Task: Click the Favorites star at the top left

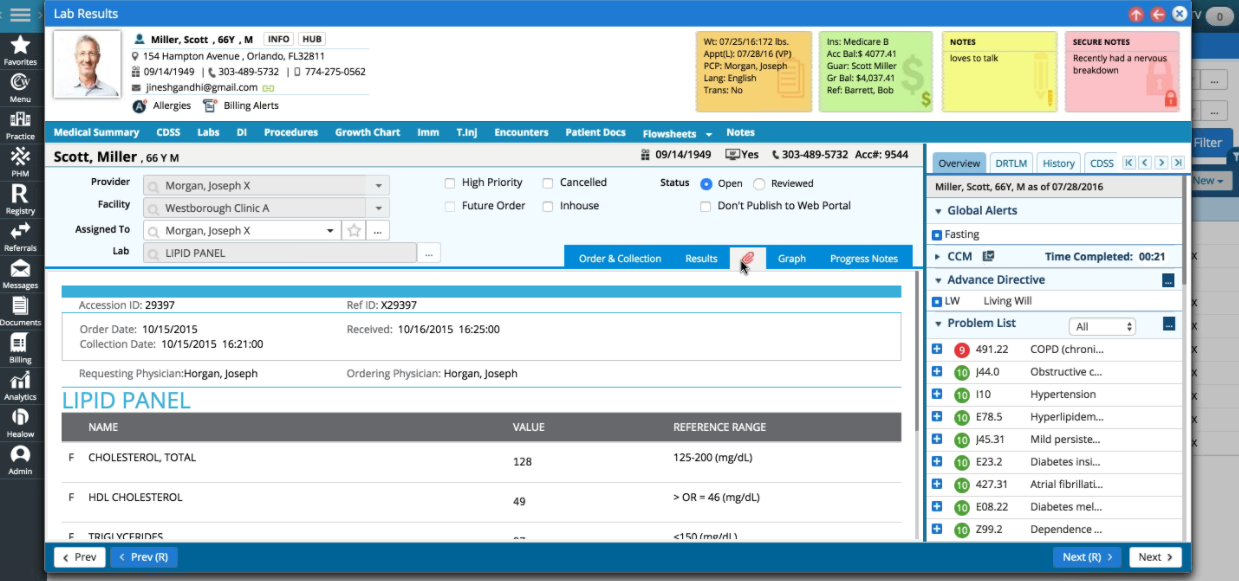Action: pos(21,46)
